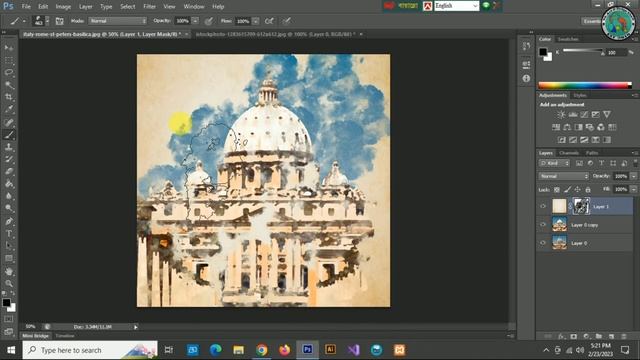Viewport: 640px width, 360px height.
Task: Open layer Opacity dropdown arrow
Action: (x=633, y=176)
